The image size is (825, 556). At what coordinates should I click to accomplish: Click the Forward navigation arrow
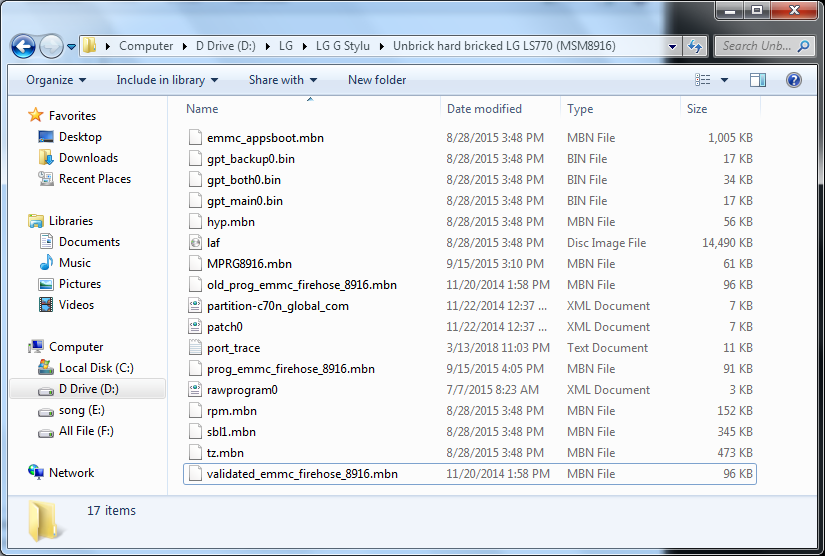click(x=51, y=46)
